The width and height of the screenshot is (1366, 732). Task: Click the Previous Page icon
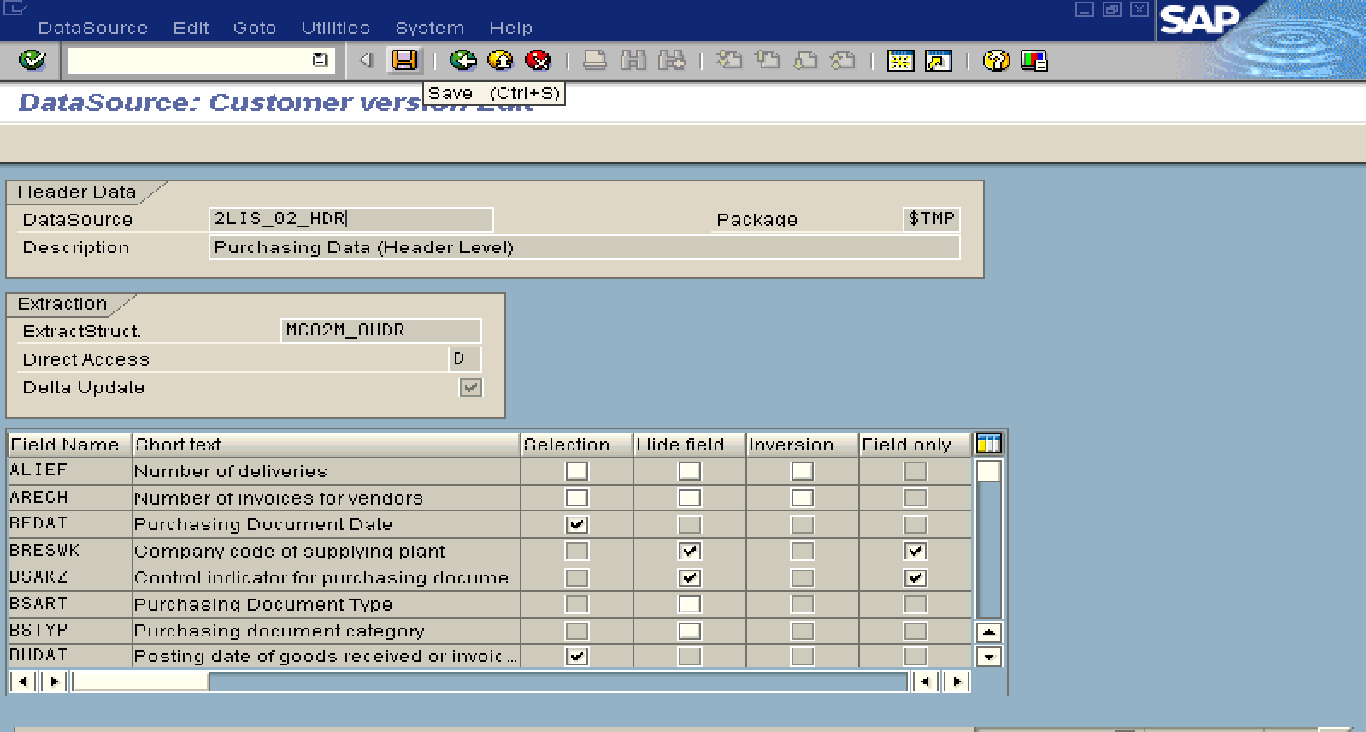(767, 61)
